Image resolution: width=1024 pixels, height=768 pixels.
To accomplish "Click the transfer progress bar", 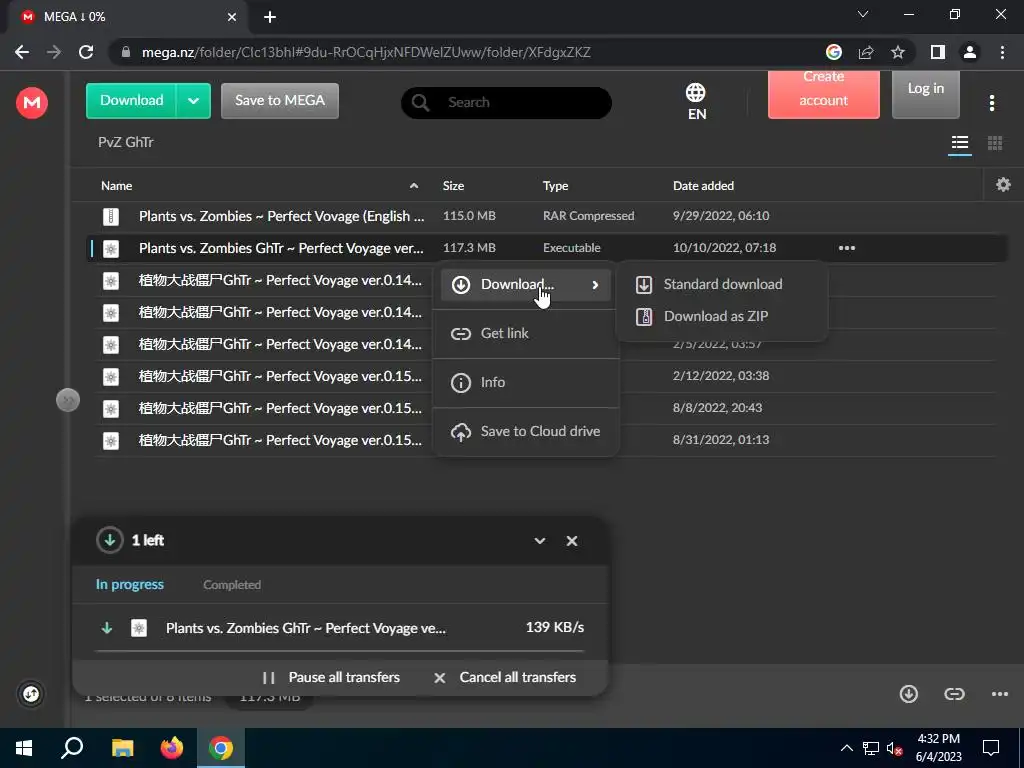I will coord(340,650).
